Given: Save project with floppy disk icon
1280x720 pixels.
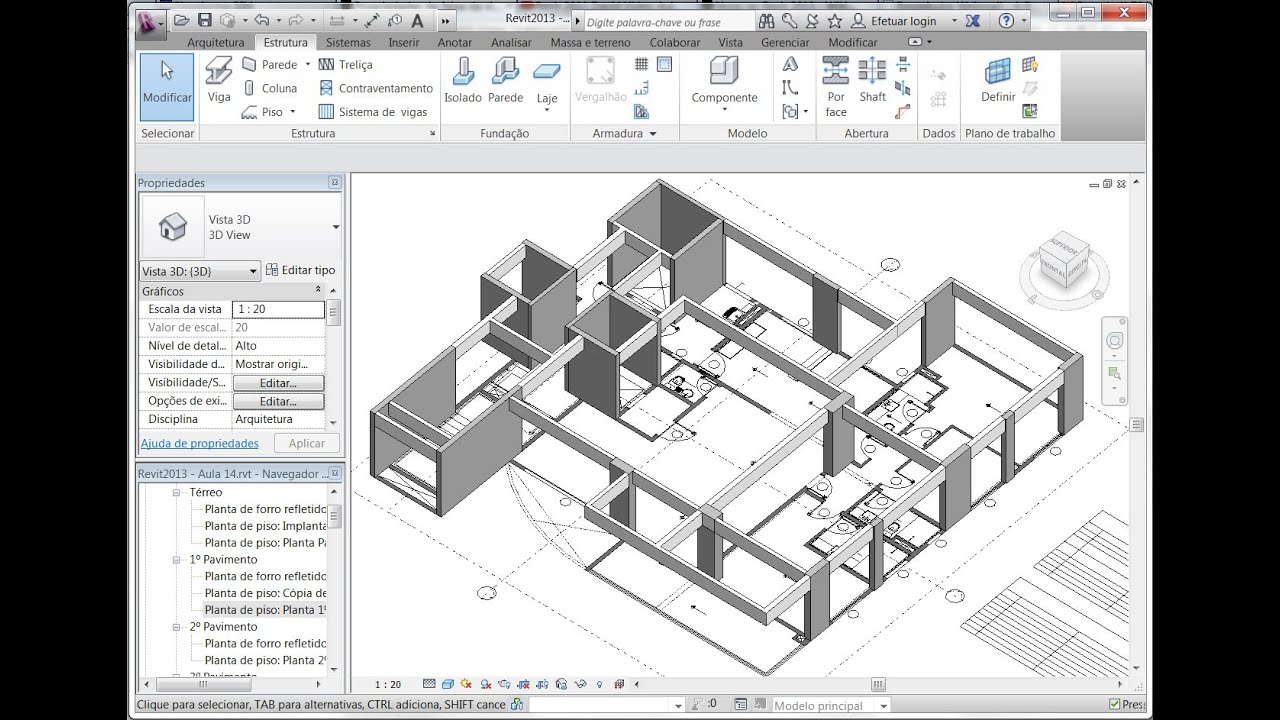Looking at the screenshot, I should pyautogui.click(x=204, y=20).
